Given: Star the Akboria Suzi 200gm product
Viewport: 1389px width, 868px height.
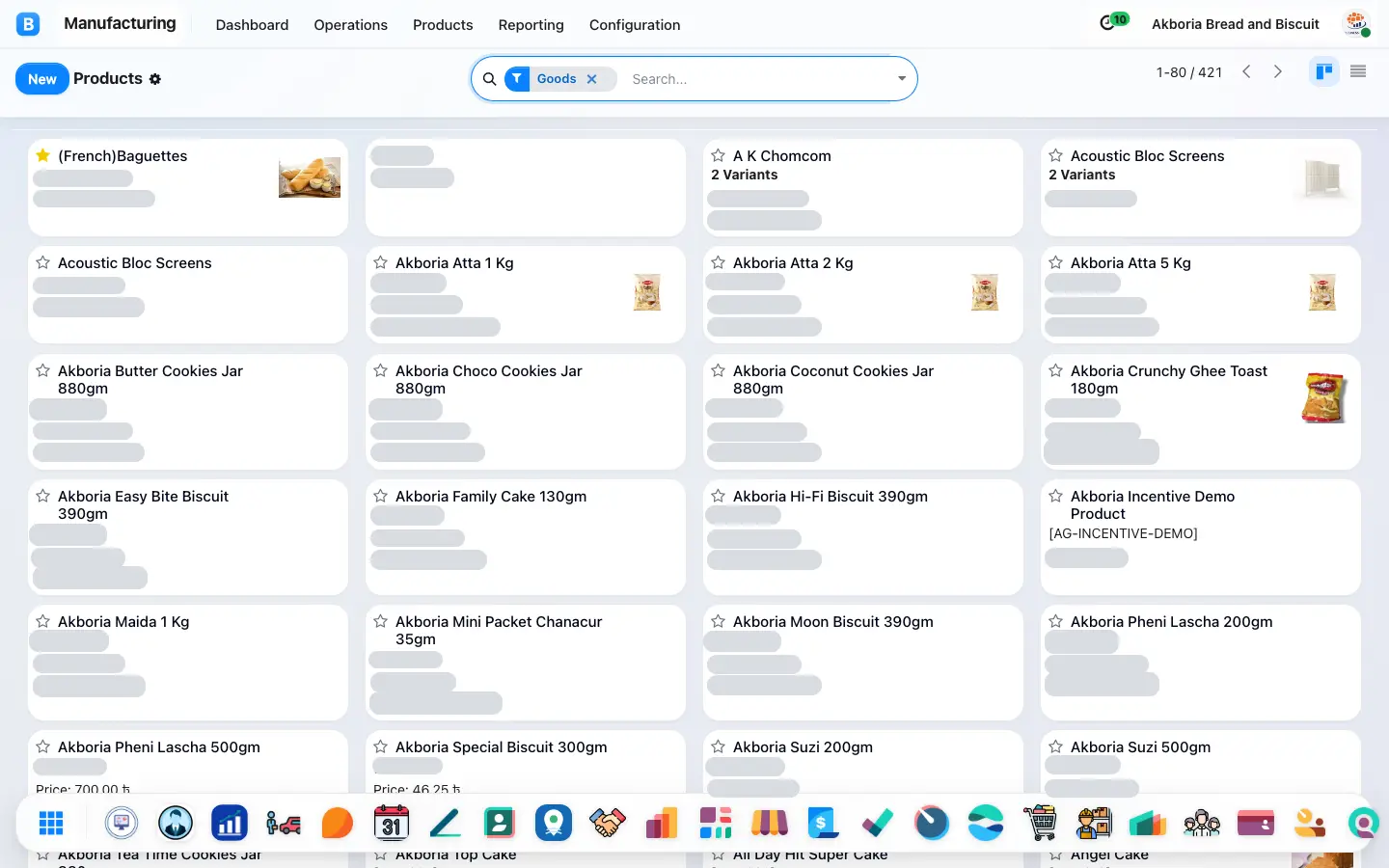Looking at the screenshot, I should pos(718,746).
